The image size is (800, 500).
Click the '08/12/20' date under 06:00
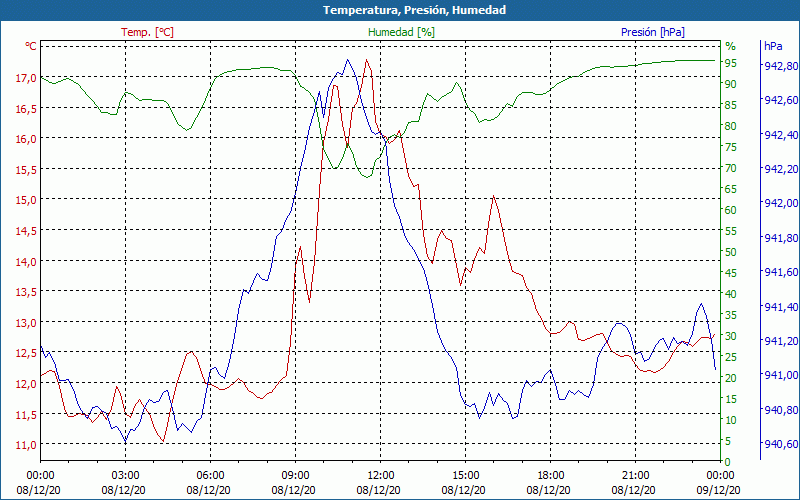click(208, 491)
